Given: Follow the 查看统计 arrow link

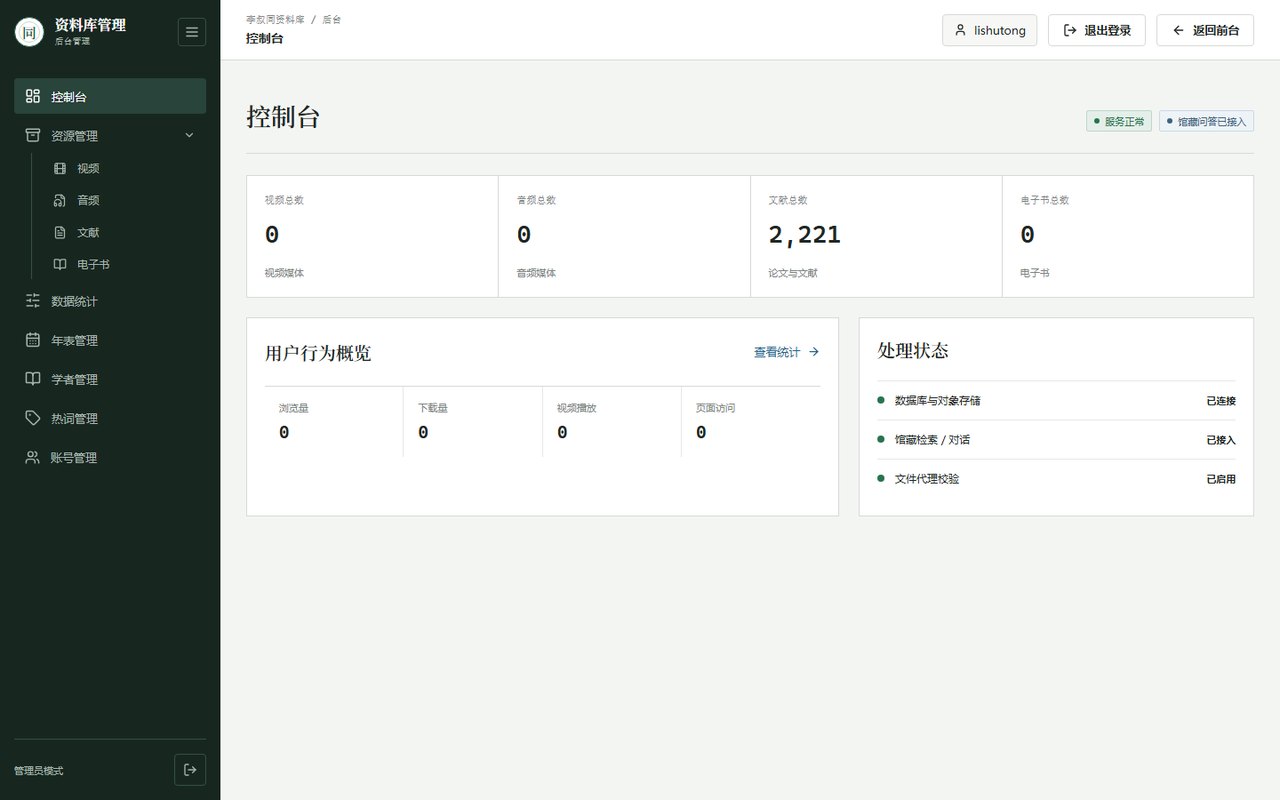Looking at the screenshot, I should point(787,352).
